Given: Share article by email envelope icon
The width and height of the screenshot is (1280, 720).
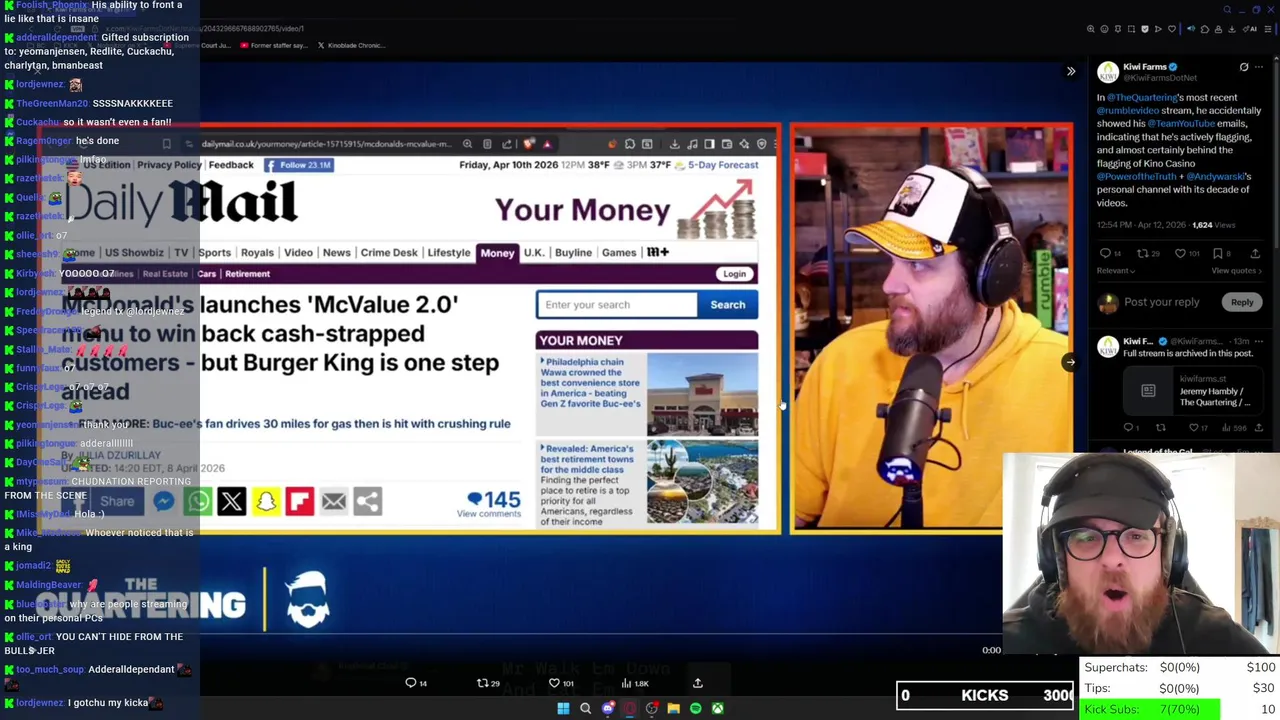Looking at the screenshot, I should tap(334, 501).
